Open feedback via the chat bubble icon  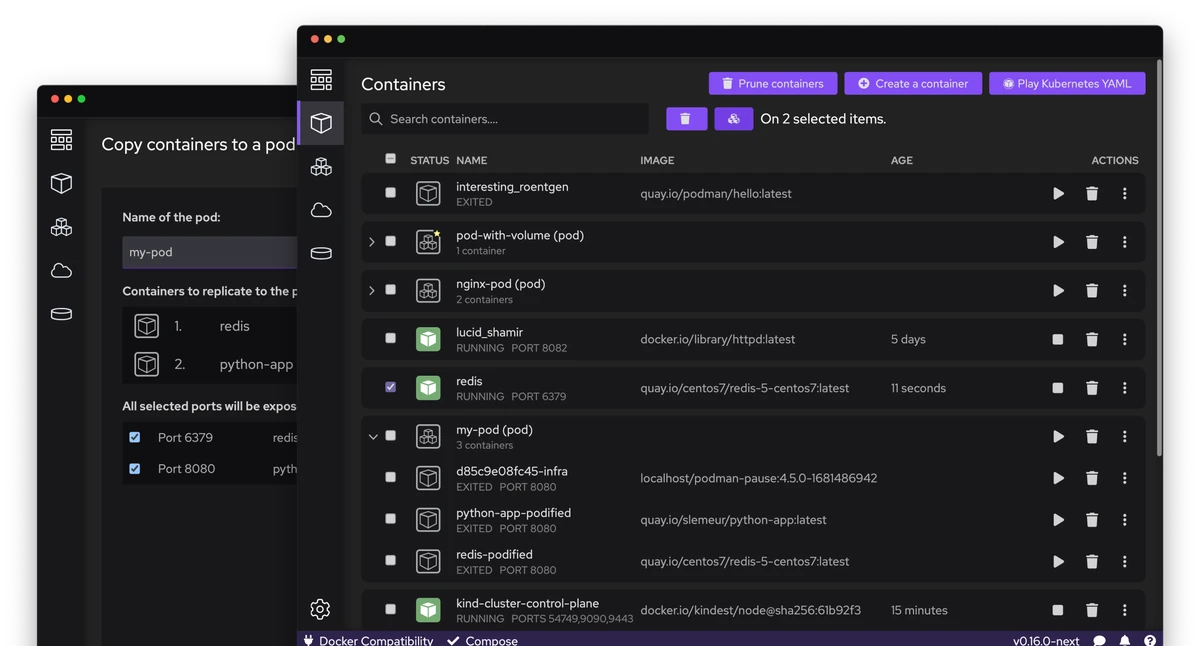[x=1100, y=639]
